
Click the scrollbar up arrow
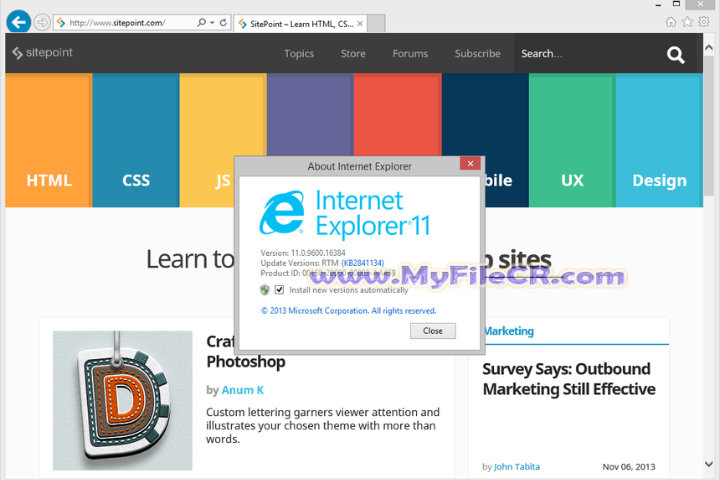coord(709,48)
